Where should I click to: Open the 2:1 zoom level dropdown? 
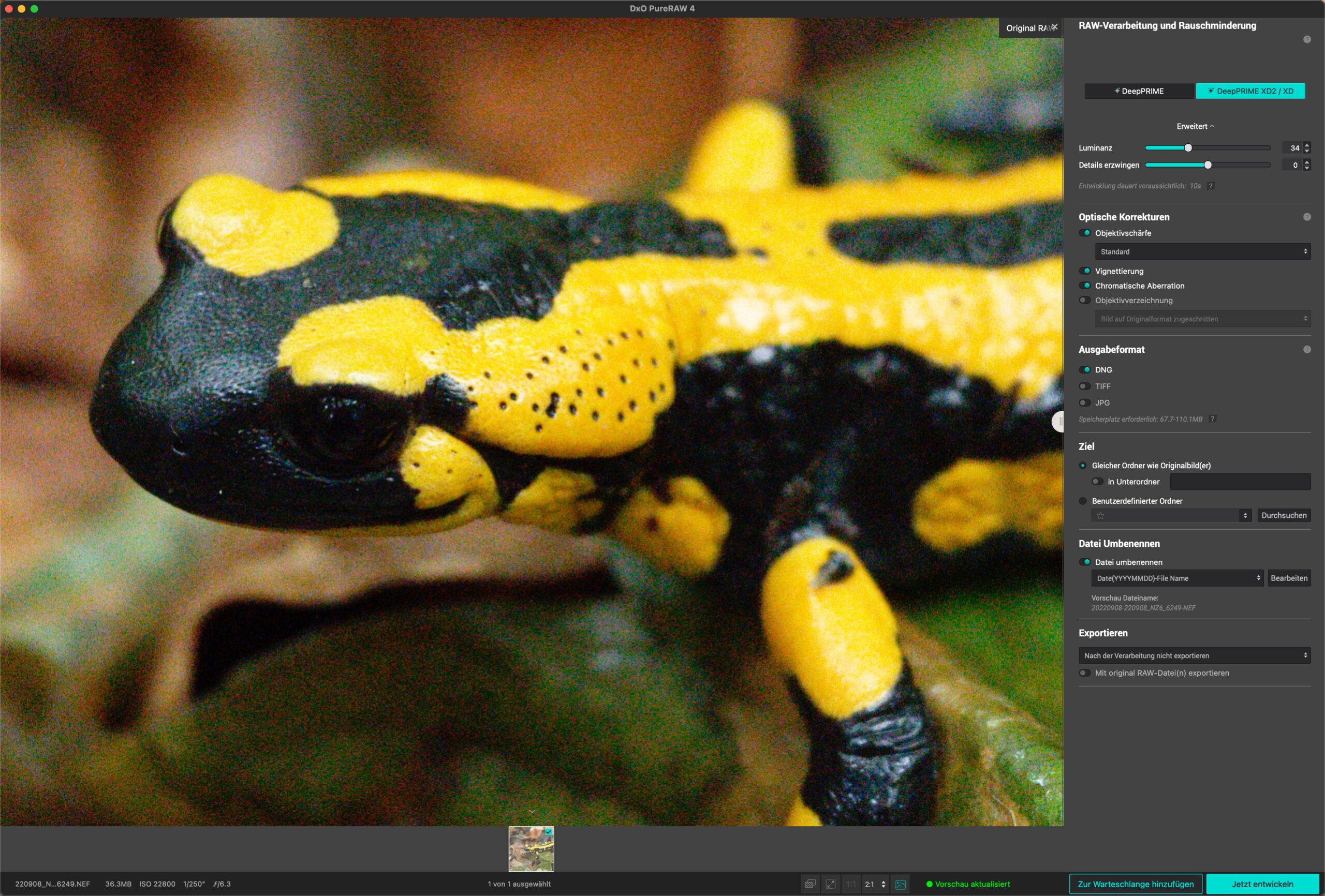click(875, 884)
